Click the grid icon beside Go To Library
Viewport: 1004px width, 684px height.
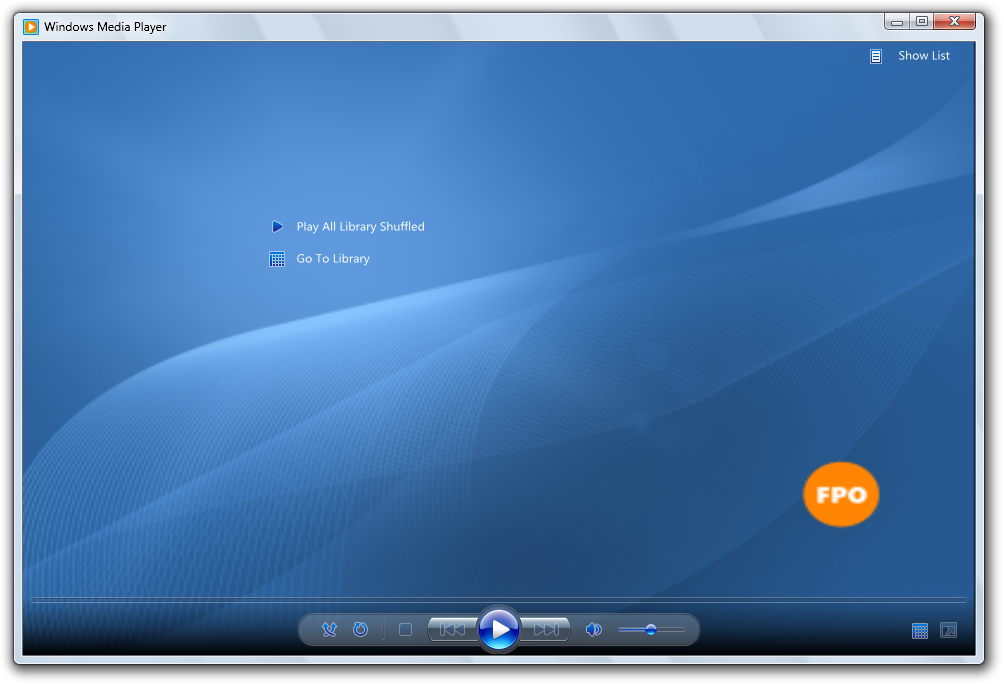[277, 259]
